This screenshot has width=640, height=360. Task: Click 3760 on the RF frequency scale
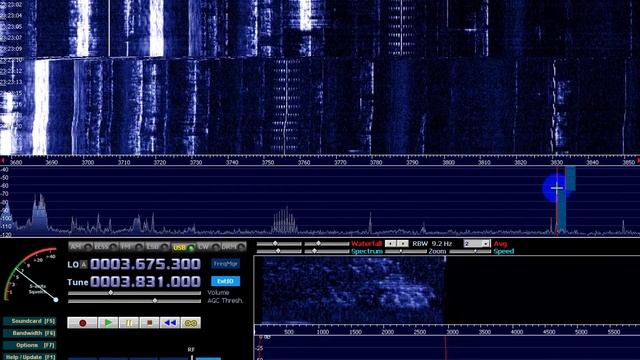(304, 162)
